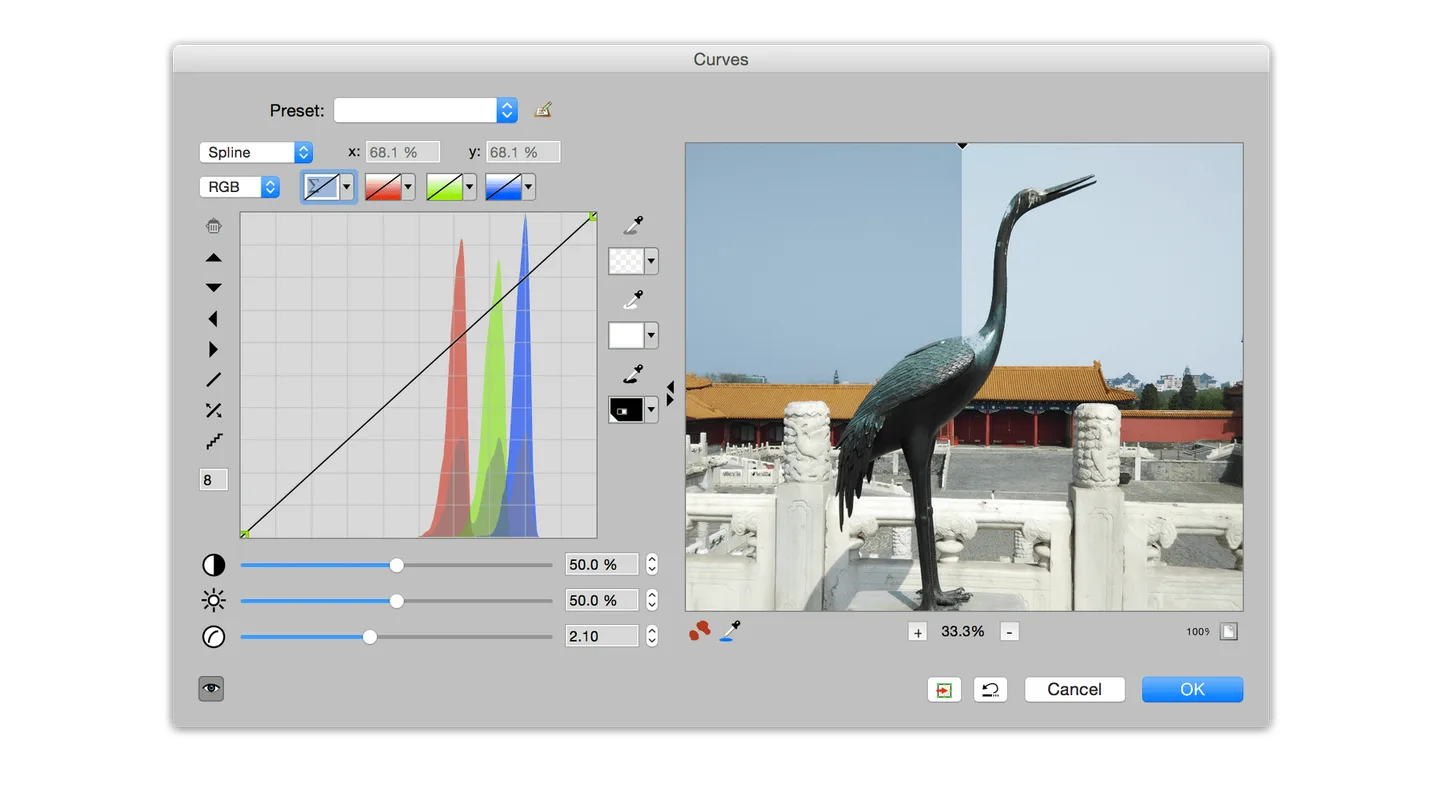Viewport: 1440px width, 800px height.
Task: Shift the curve point right with the right arrow
Action: [213, 349]
